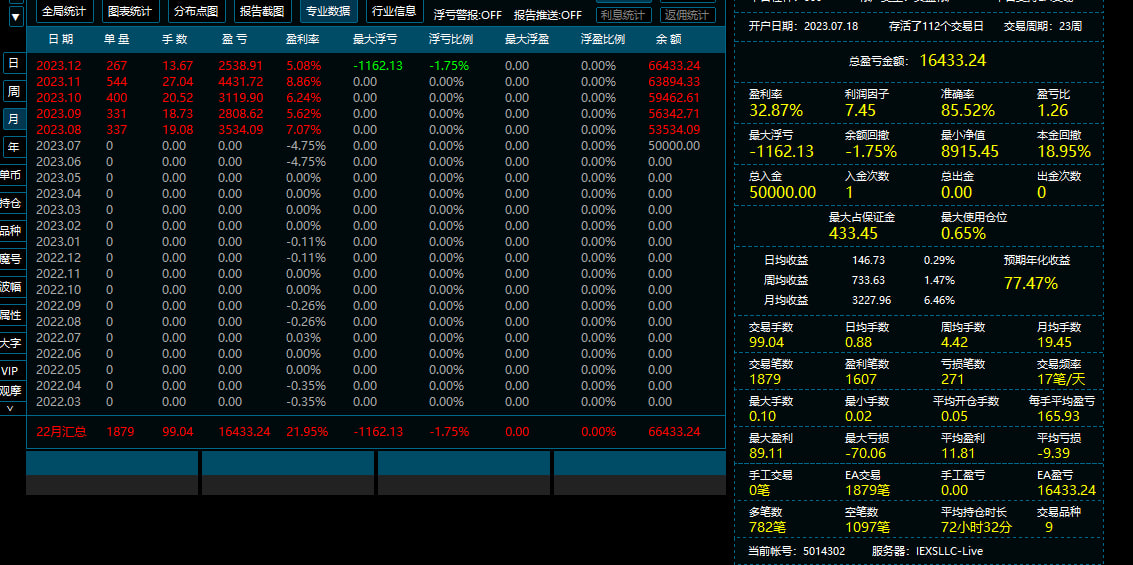This screenshot has height=565, width=1133.
Task: Sort by the 日期 column header
Action: coord(61,40)
